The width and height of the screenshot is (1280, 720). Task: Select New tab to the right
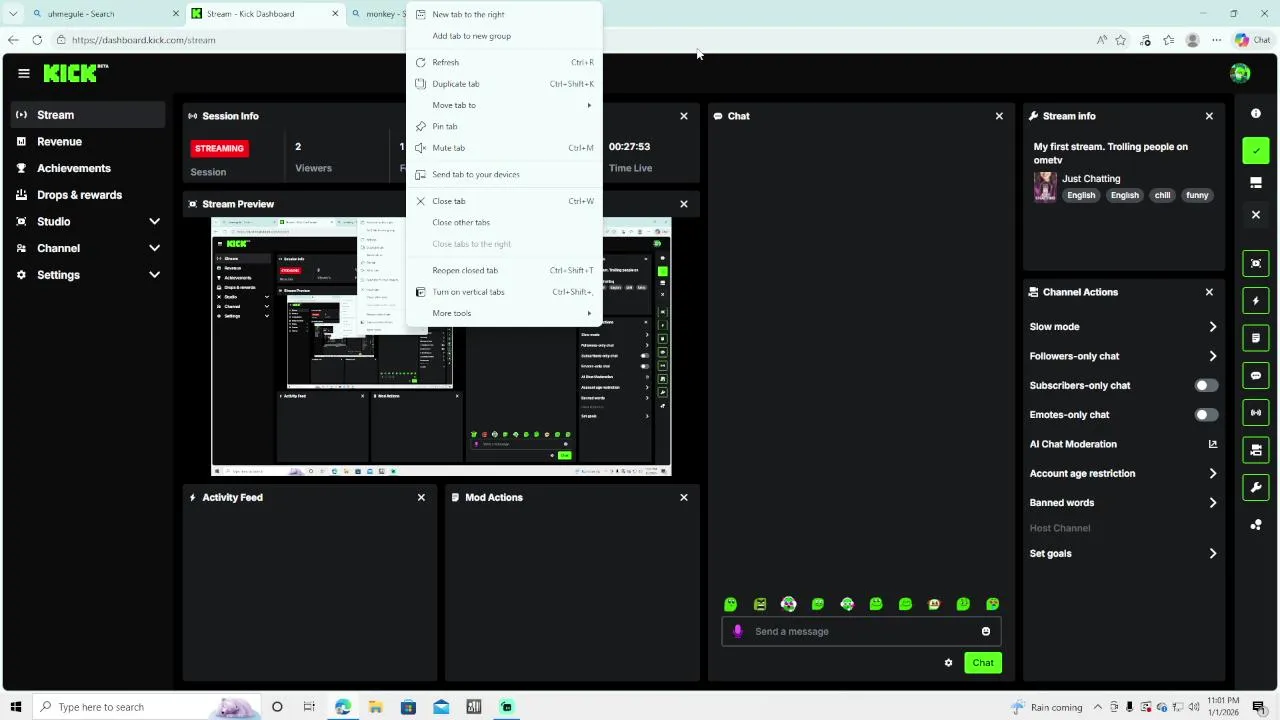pyautogui.click(x=504, y=14)
